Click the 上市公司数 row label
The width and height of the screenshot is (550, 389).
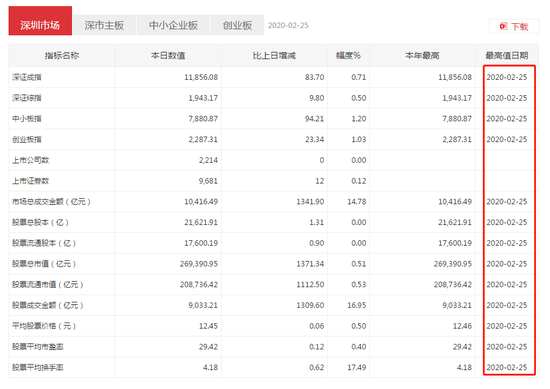tap(31, 160)
